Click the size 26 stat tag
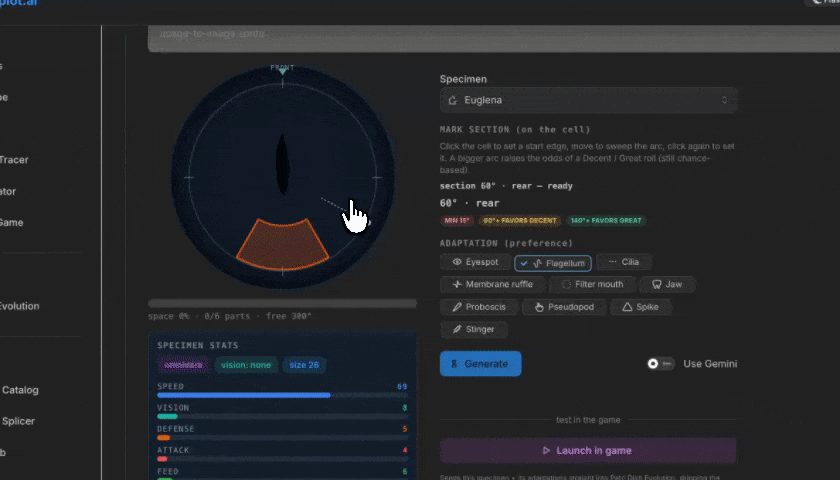 (x=304, y=365)
